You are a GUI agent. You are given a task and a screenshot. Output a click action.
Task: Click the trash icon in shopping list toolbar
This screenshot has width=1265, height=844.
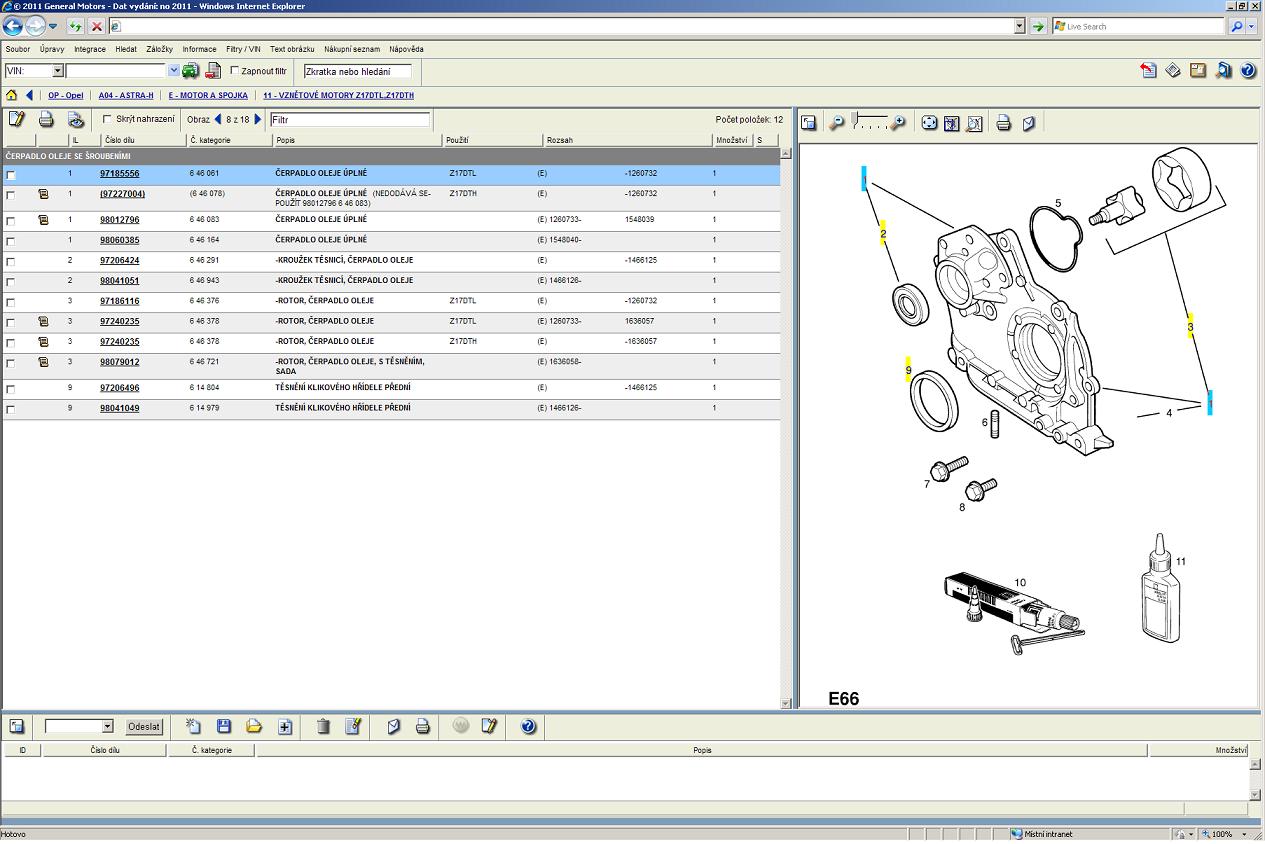point(323,727)
